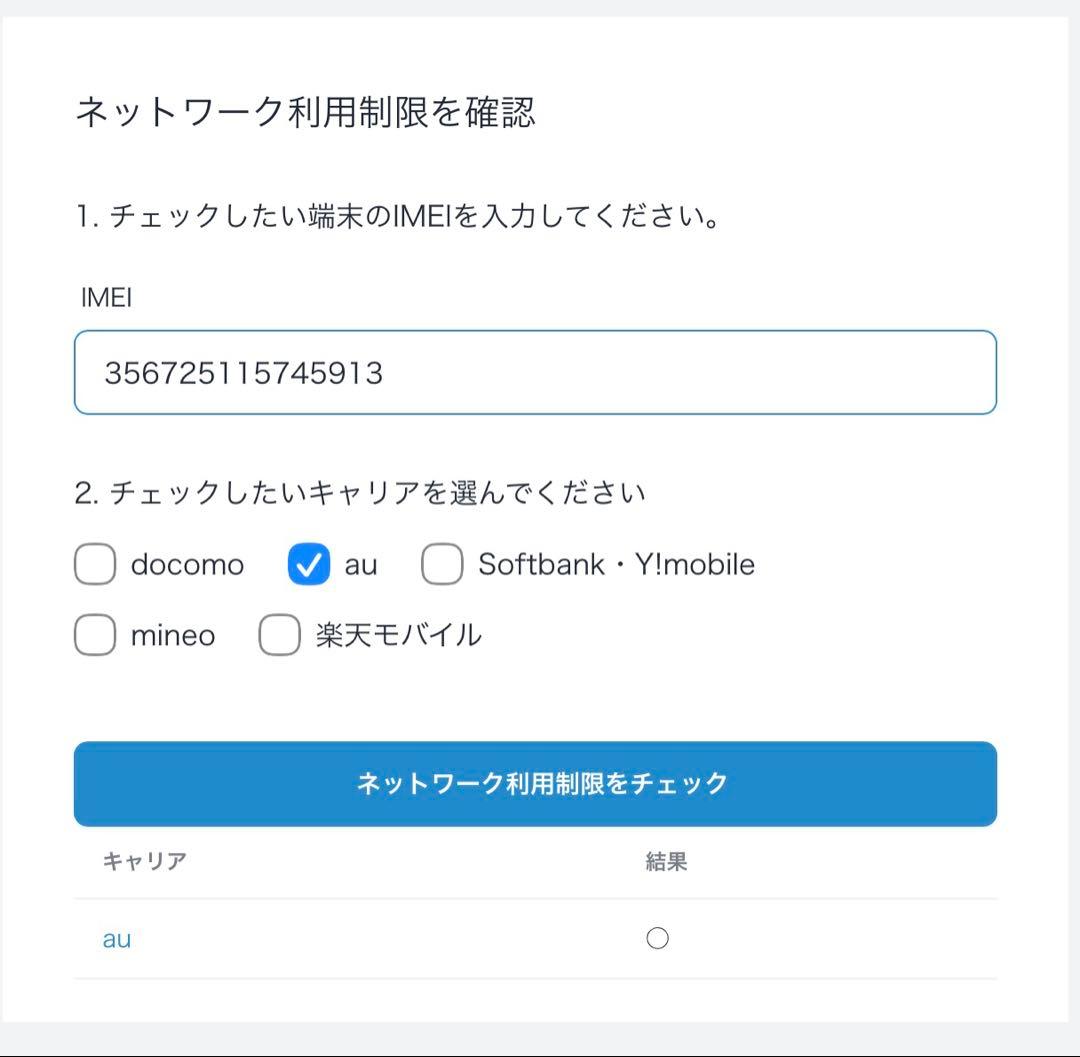
Task: Check the Softbank・Y!mobile option
Action: tap(442, 564)
